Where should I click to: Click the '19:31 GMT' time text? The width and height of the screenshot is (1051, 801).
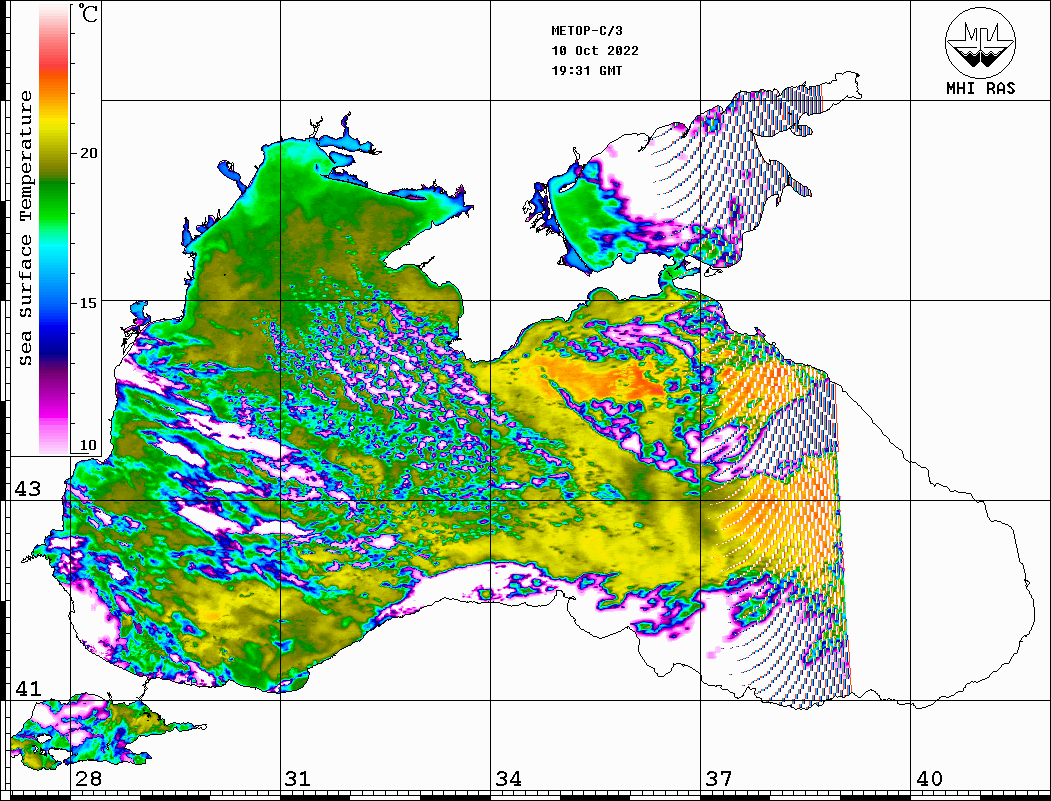586,71
